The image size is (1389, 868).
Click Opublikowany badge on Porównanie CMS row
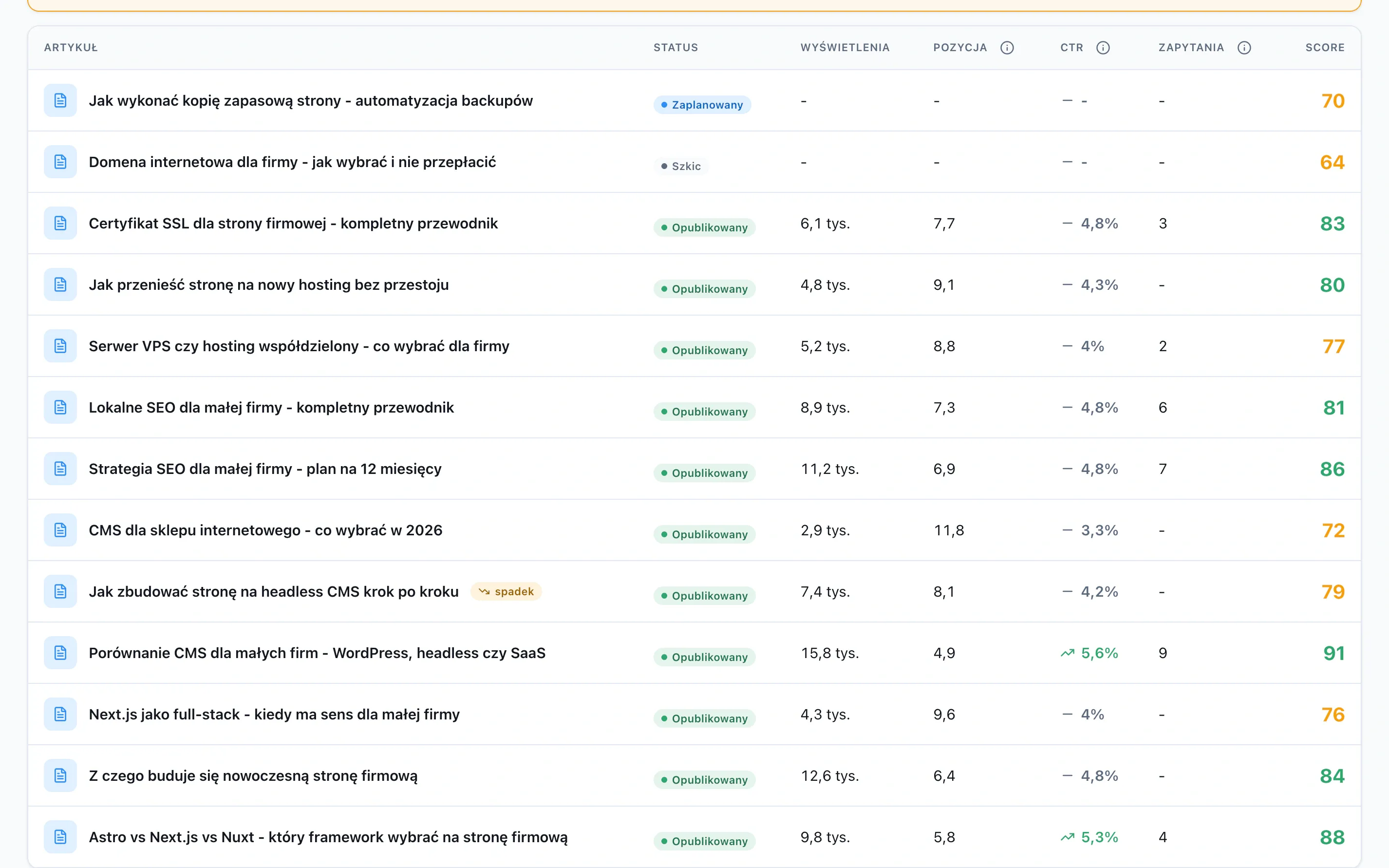tap(704, 657)
